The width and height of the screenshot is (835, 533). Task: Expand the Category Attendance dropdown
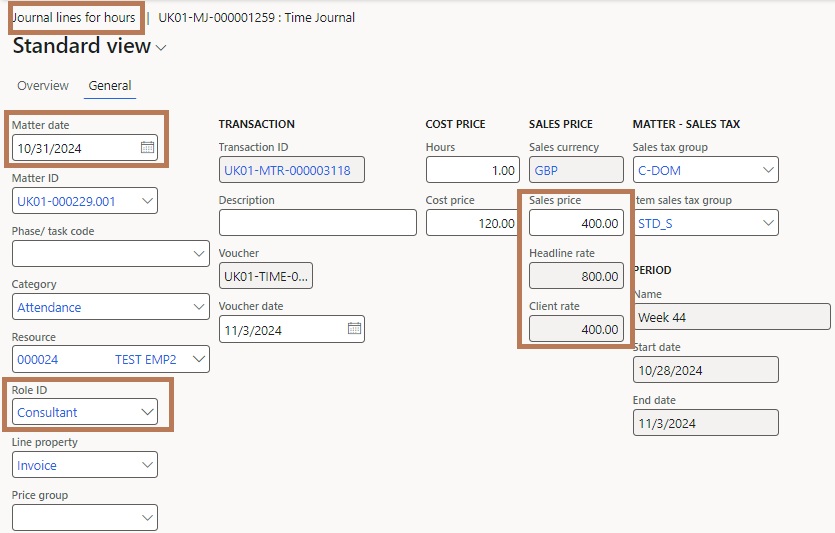(199, 307)
